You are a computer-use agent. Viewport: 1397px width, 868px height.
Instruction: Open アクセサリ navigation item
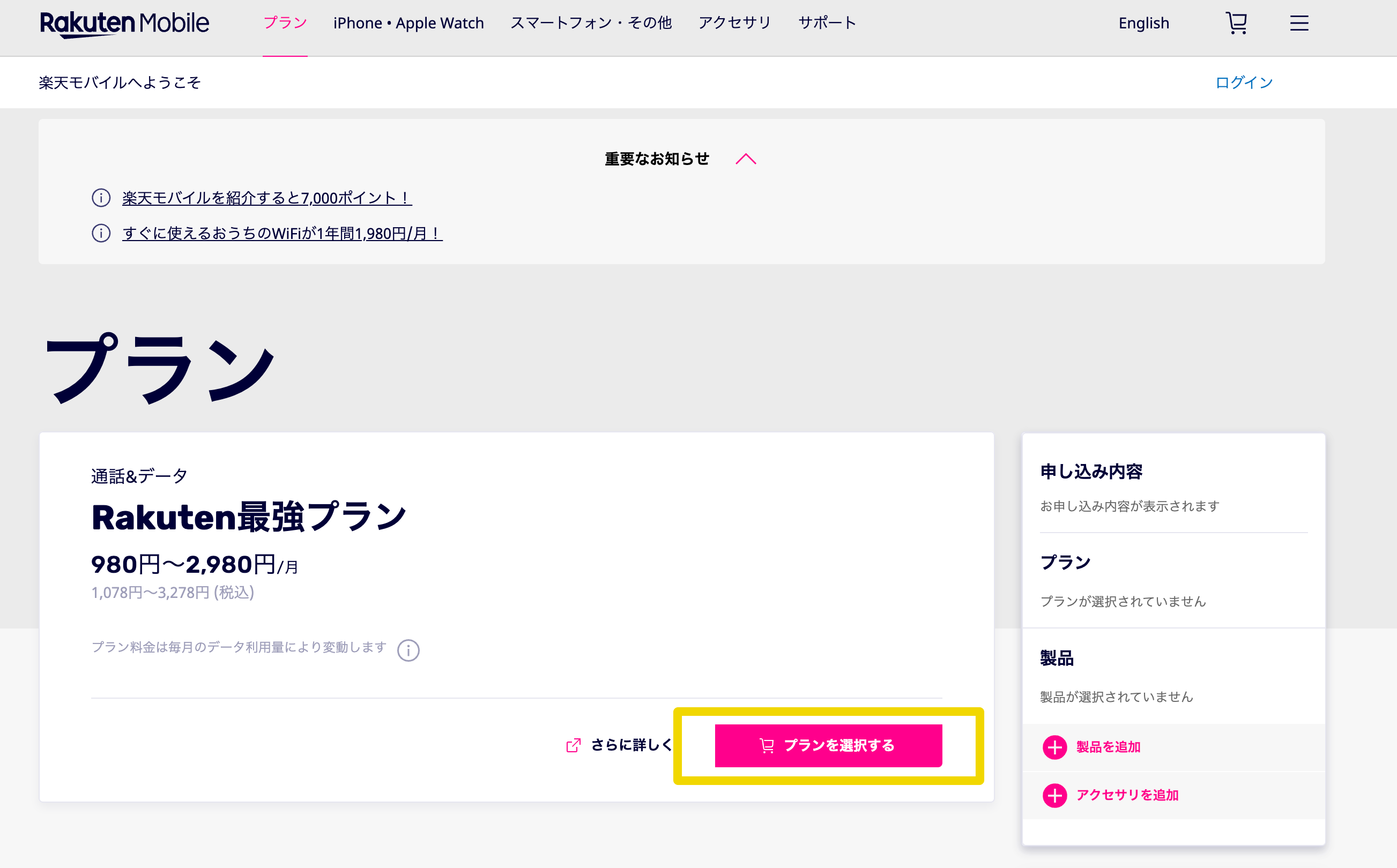tap(734, 23)
